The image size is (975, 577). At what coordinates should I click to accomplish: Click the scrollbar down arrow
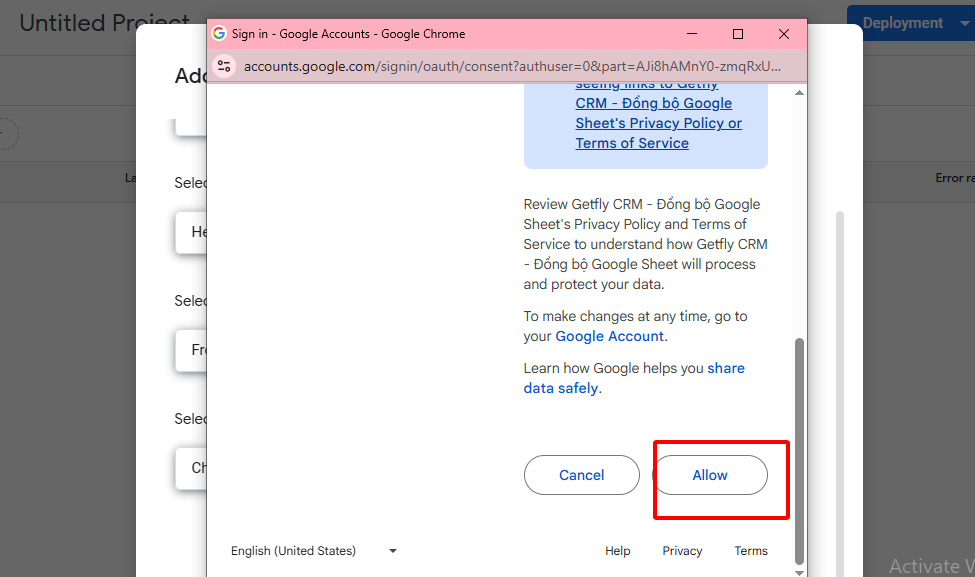798,571
